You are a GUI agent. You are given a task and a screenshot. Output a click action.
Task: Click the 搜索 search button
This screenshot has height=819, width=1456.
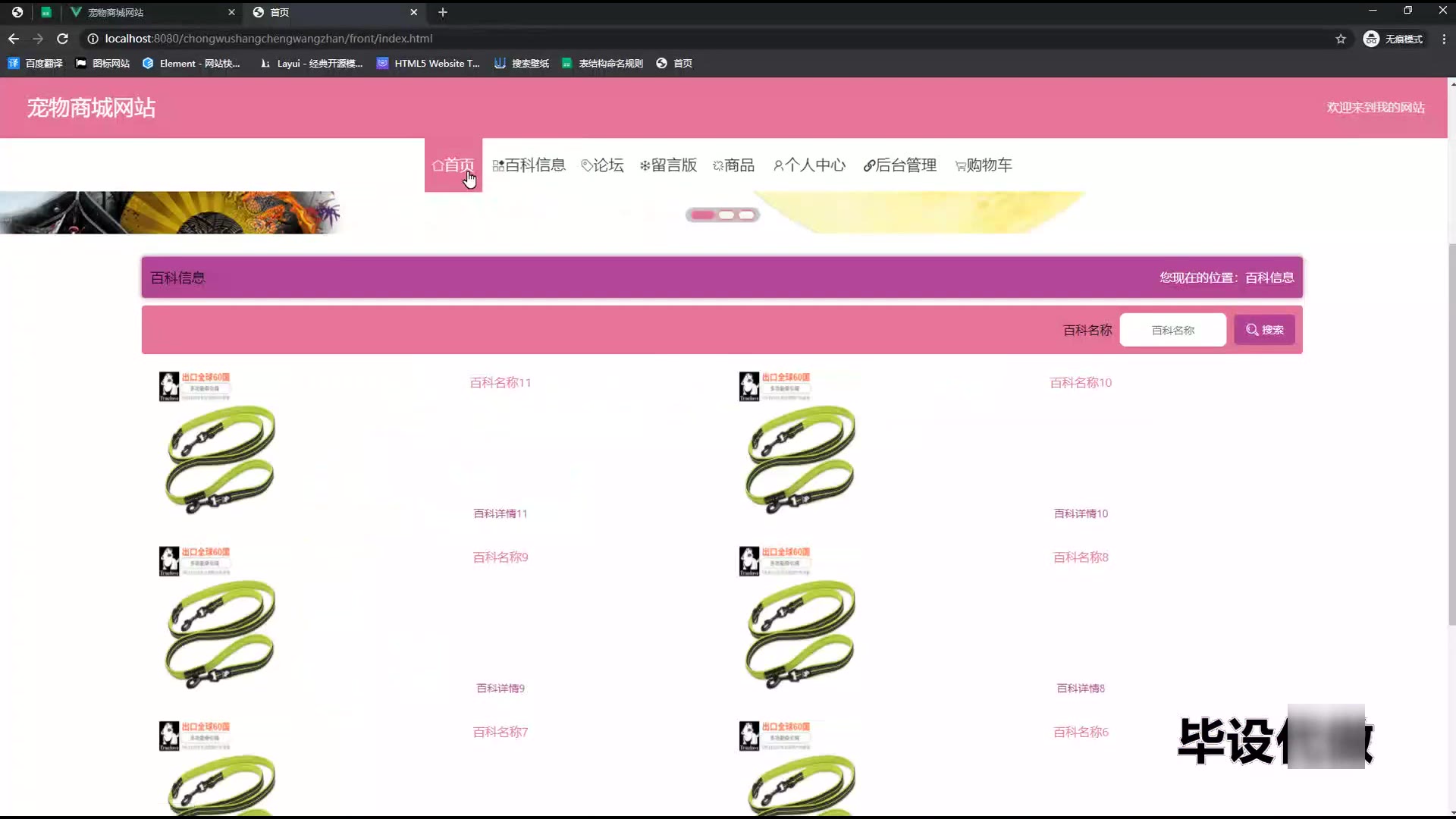pyautogui.click(x=1264, y=330)
